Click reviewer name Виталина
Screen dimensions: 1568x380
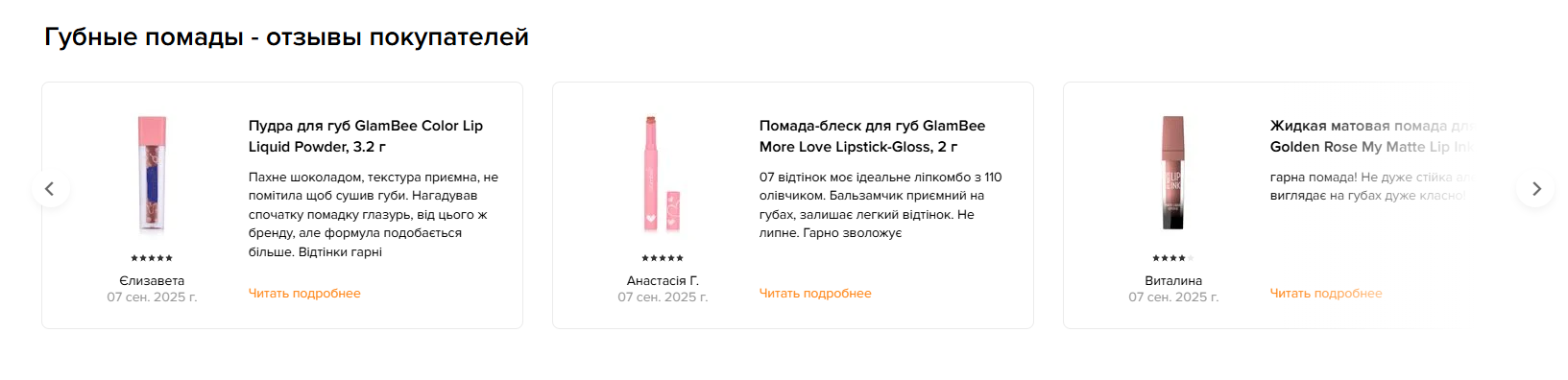point(1173,281)
